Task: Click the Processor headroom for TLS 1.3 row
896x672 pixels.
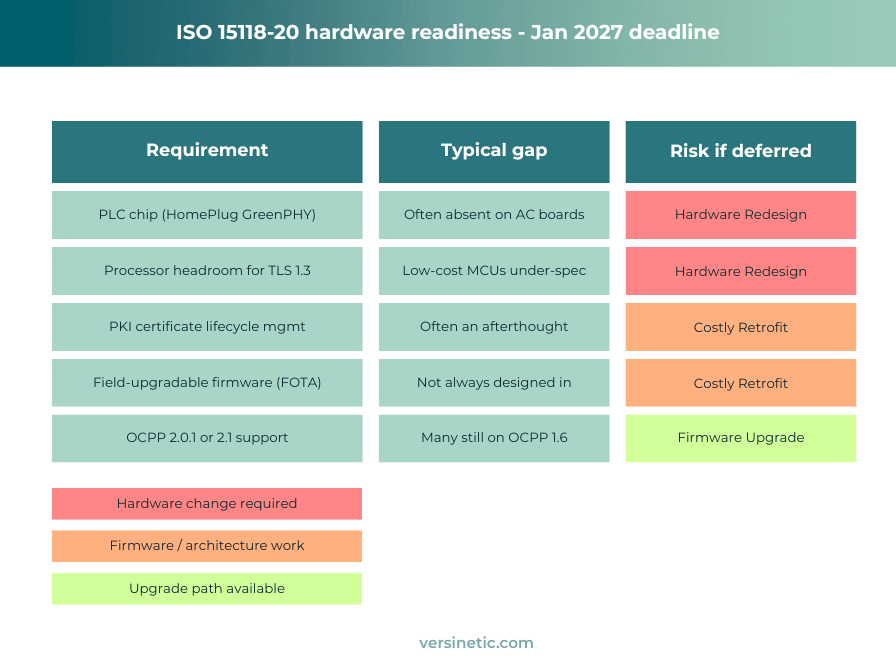Action: [207, 270]
